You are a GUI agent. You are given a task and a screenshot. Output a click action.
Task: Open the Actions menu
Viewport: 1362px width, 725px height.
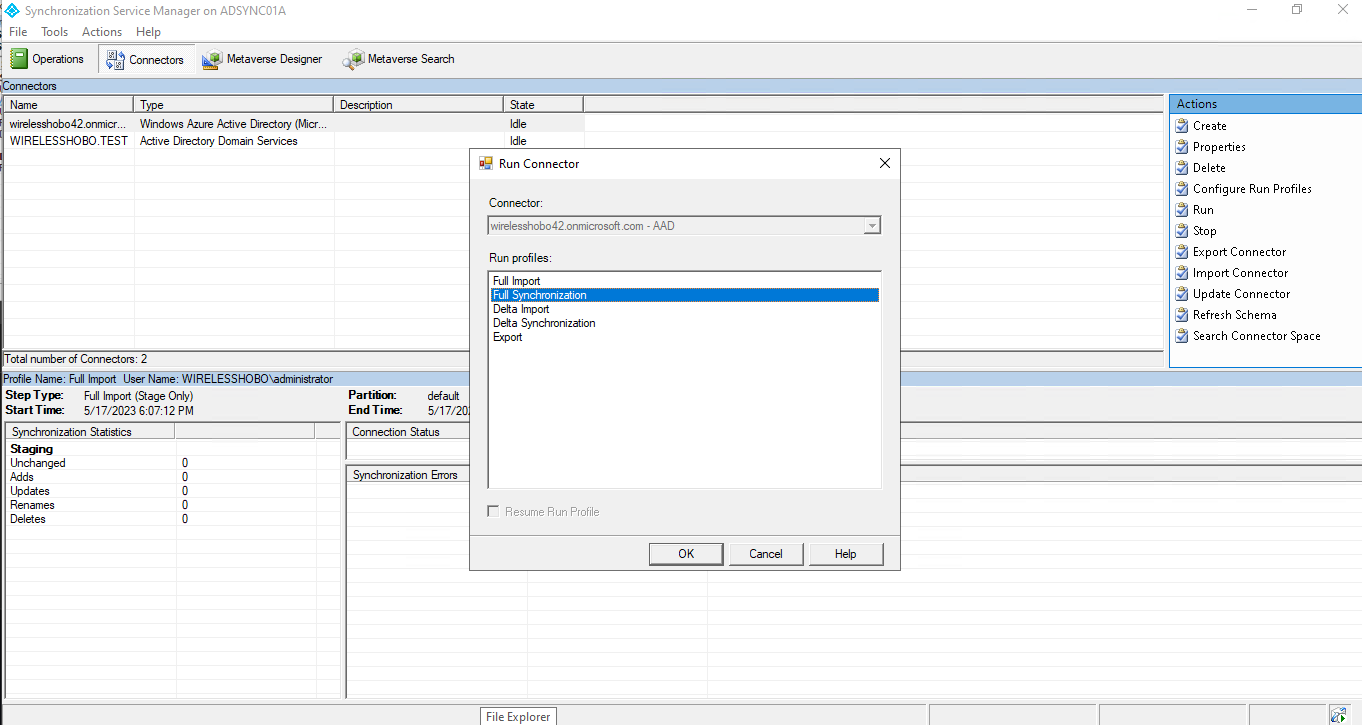pyautogui.click(x=102, y=32)
